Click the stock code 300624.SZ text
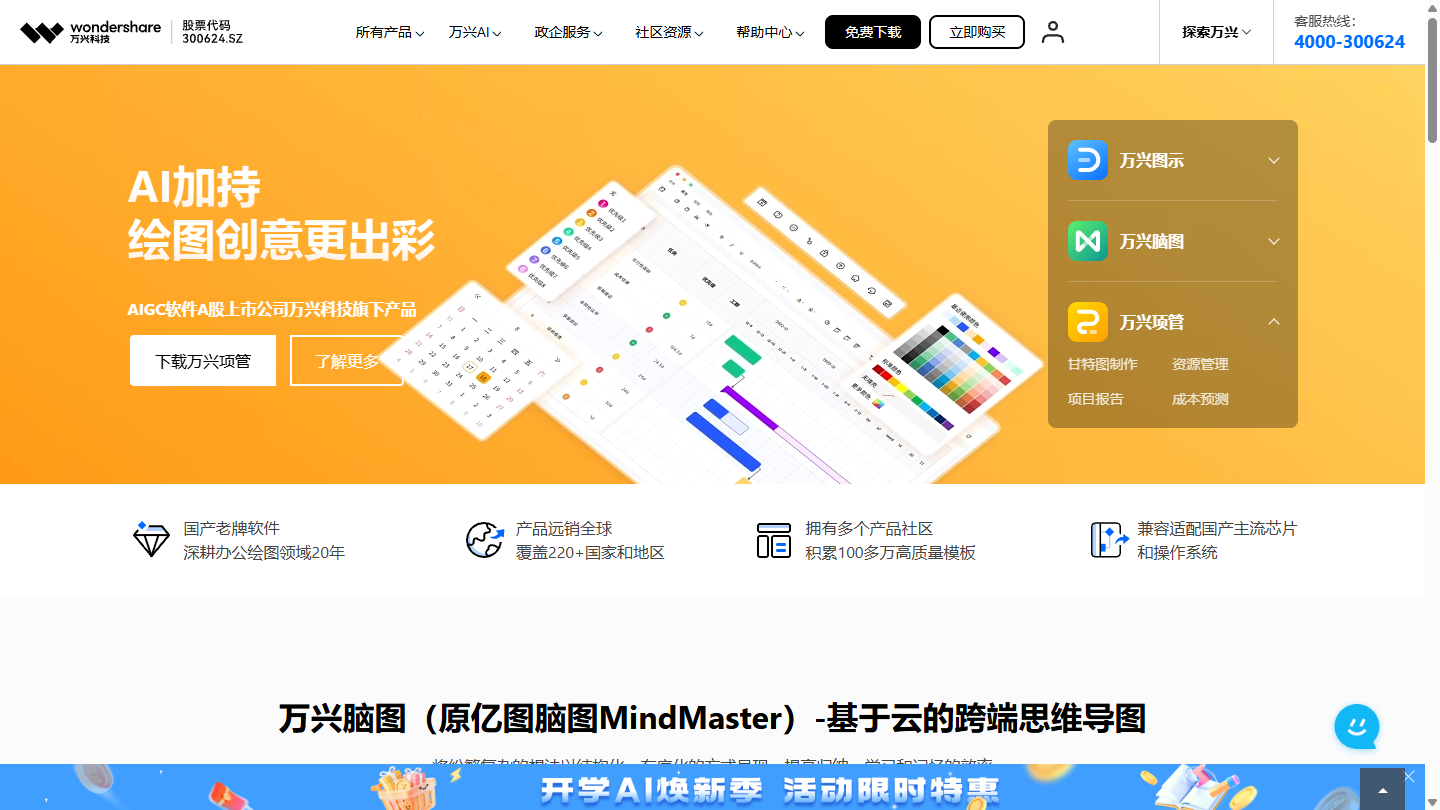 [x=212, y=39]
